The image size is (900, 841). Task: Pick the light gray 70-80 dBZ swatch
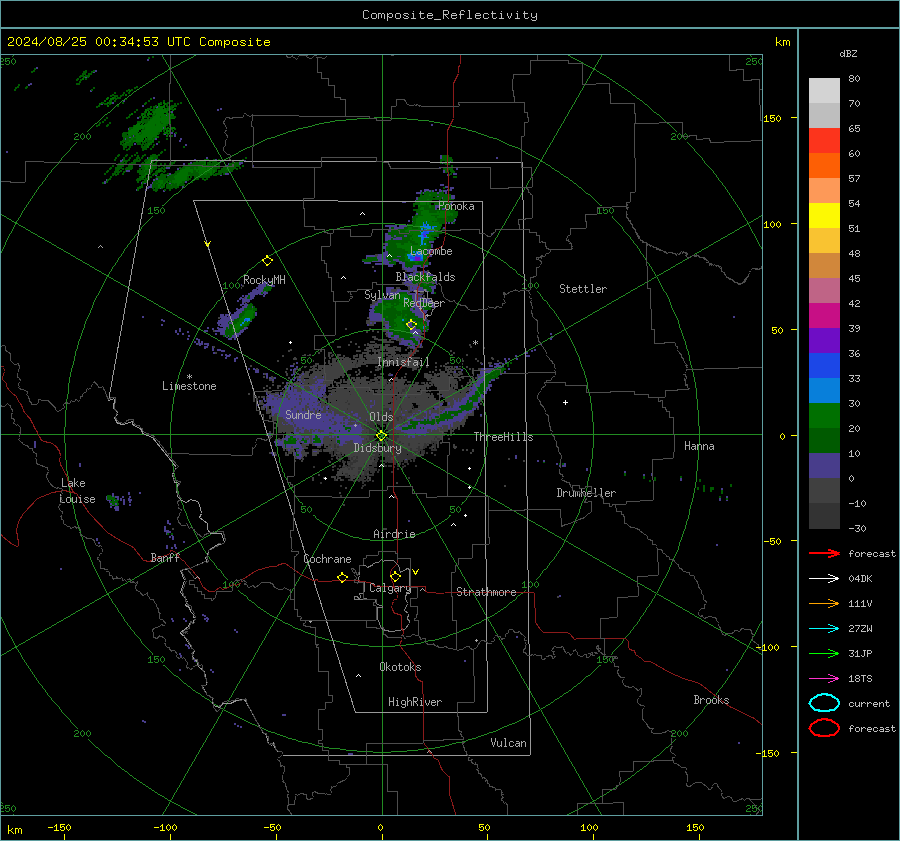point(824,91)
